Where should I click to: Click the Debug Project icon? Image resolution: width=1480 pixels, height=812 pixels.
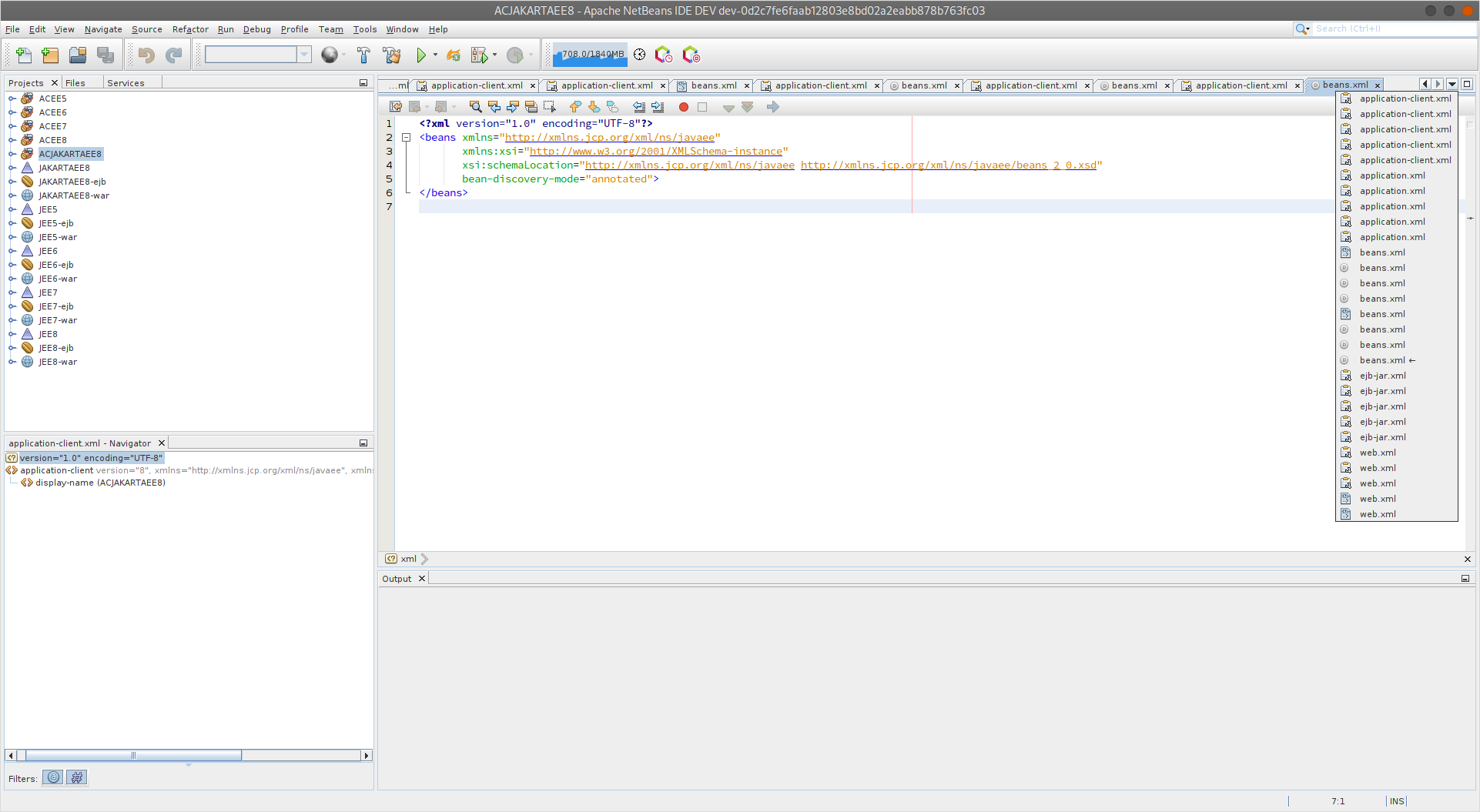tap(479, 55)
